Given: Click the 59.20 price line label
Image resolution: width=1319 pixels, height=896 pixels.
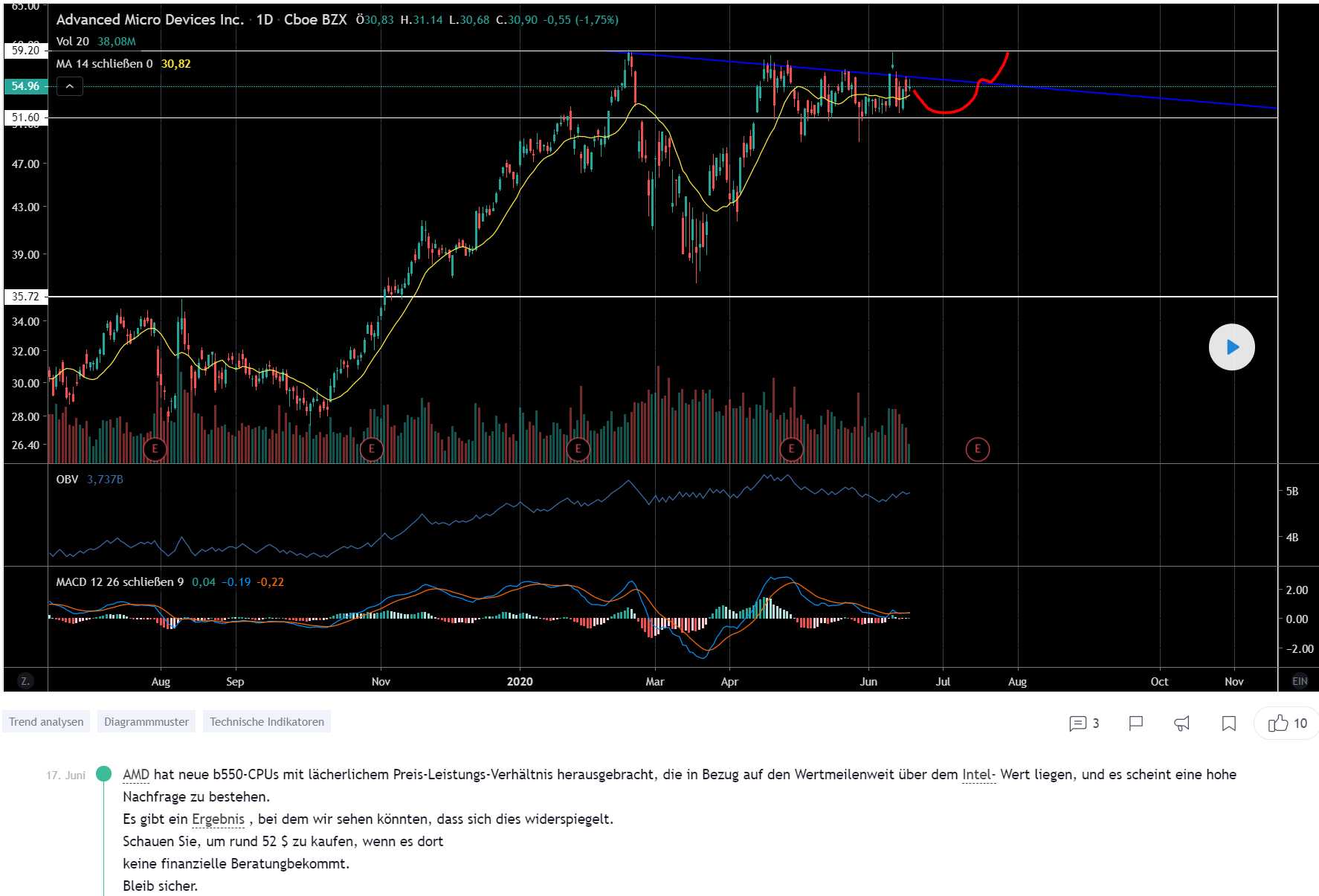Looking at the screenshot, I should (25, 51).
